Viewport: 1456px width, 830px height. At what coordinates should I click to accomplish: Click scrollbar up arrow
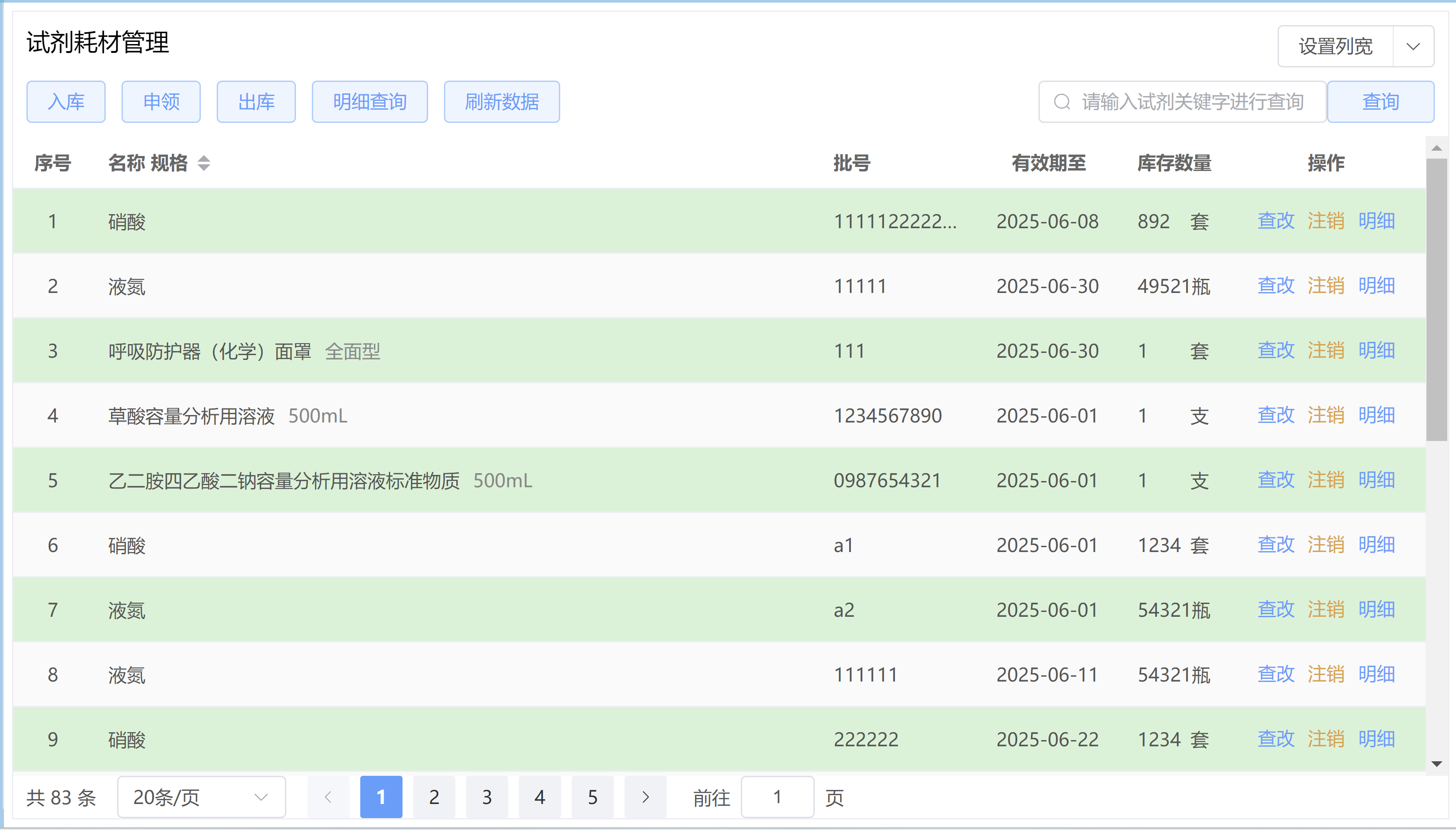(1436, 148)
